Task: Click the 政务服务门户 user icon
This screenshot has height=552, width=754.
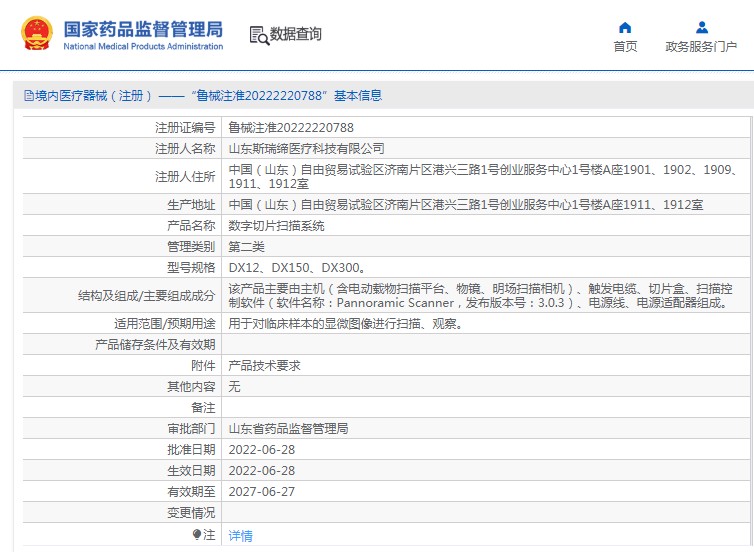Action: tap(702, 27)
